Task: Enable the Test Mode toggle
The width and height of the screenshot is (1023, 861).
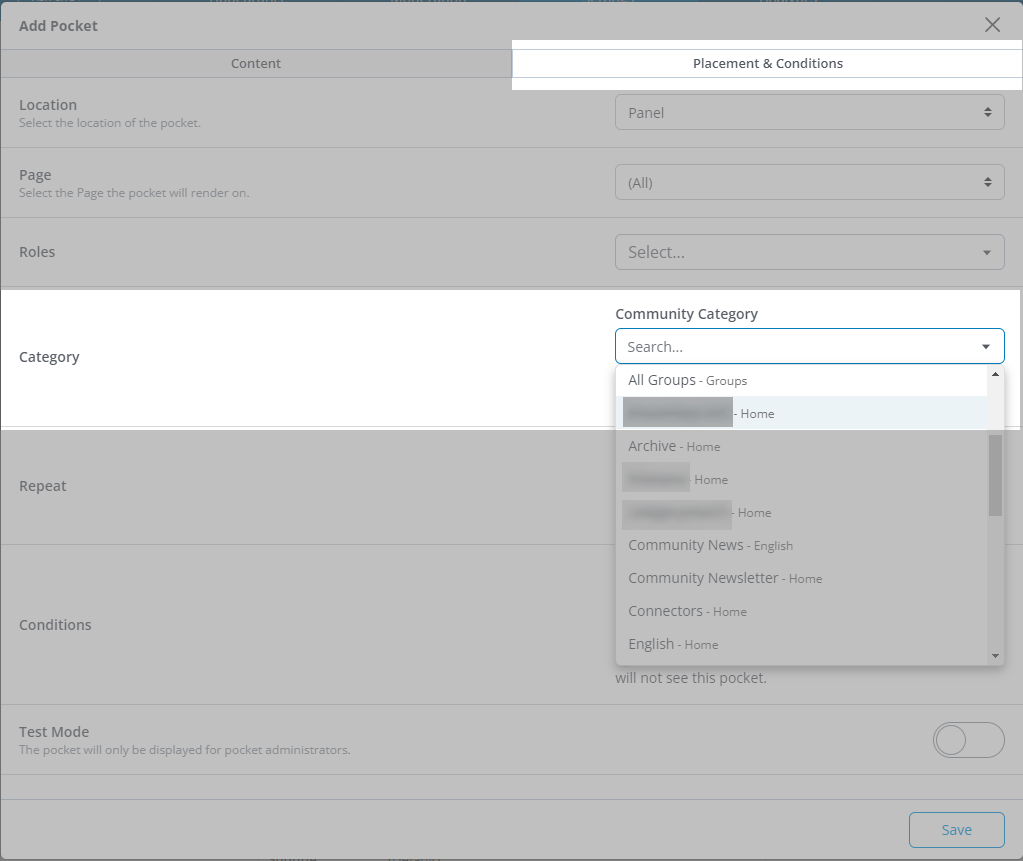Action: pyautogui.click(x=967, y=740)
